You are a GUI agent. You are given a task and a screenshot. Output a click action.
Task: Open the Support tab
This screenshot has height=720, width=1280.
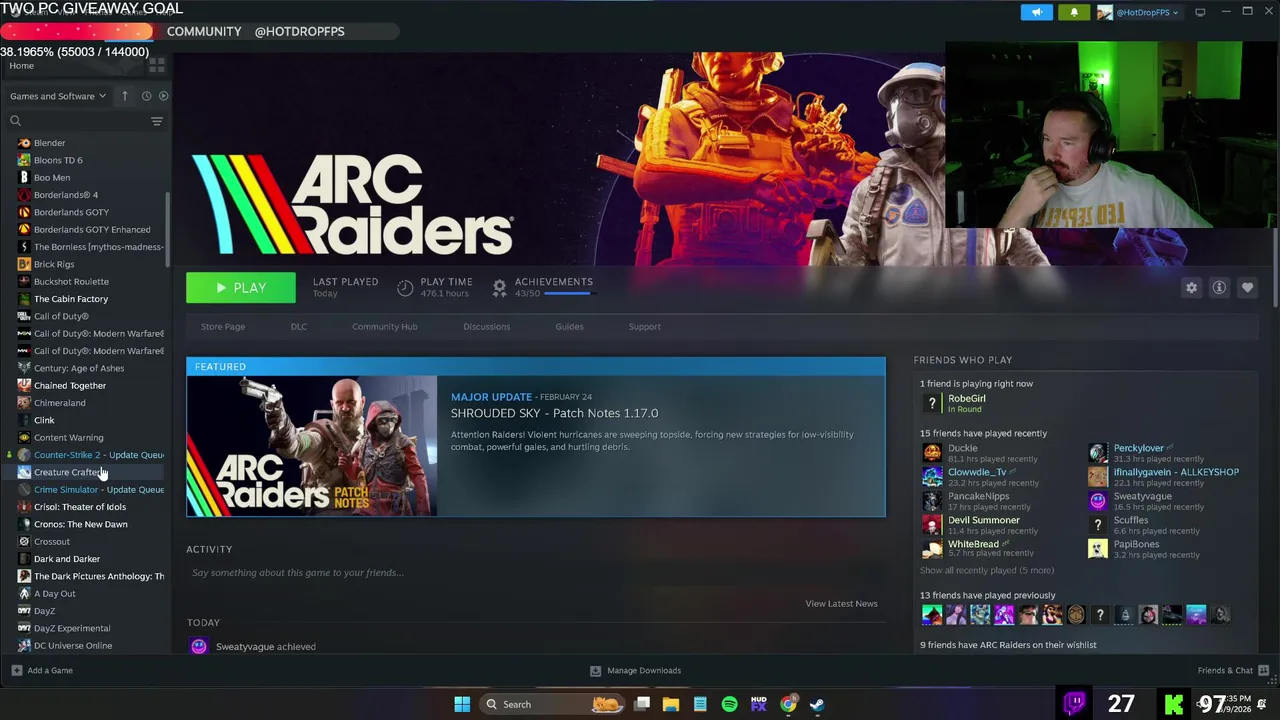645,327
